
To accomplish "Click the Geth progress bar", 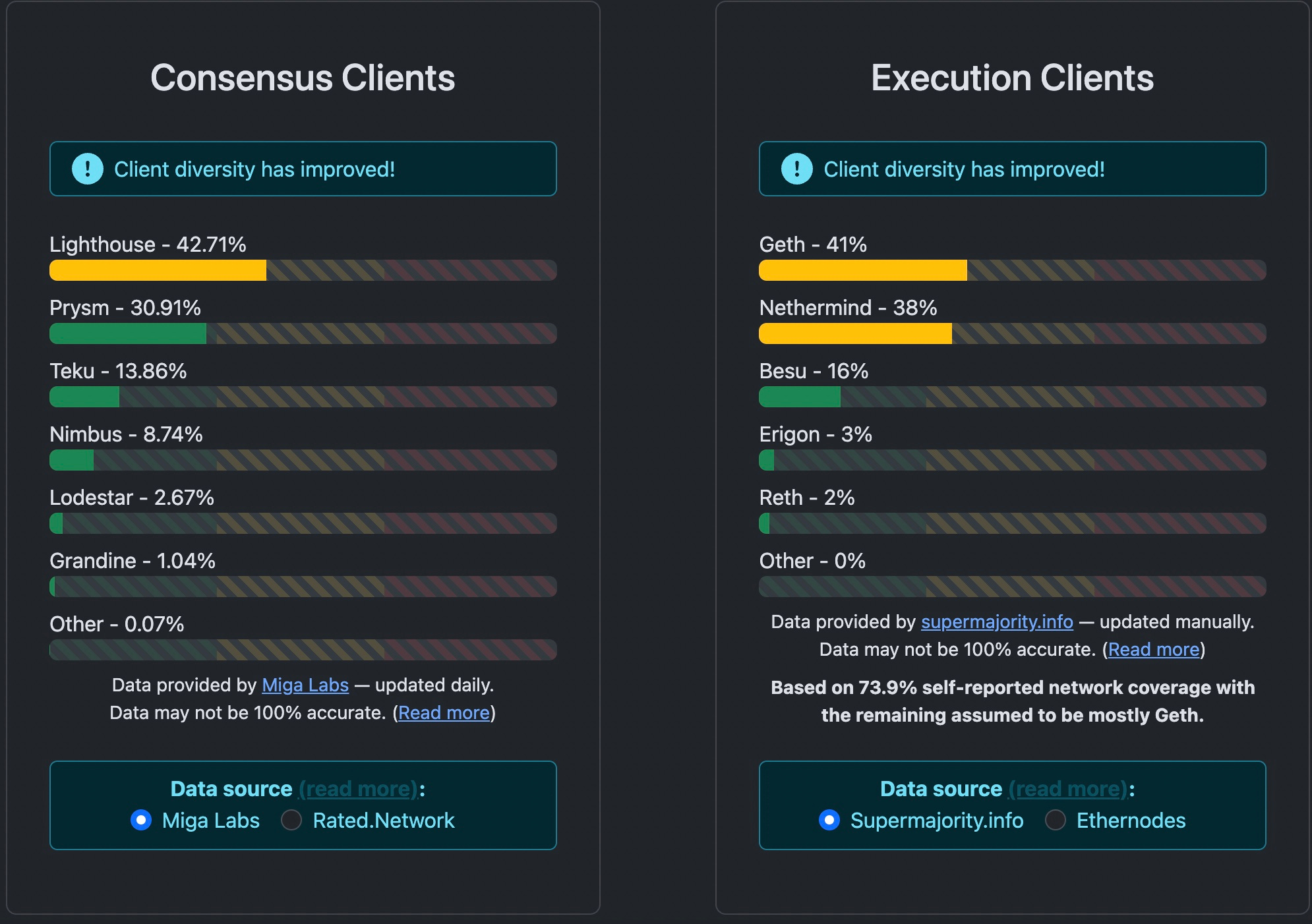I will pos(862,270).
